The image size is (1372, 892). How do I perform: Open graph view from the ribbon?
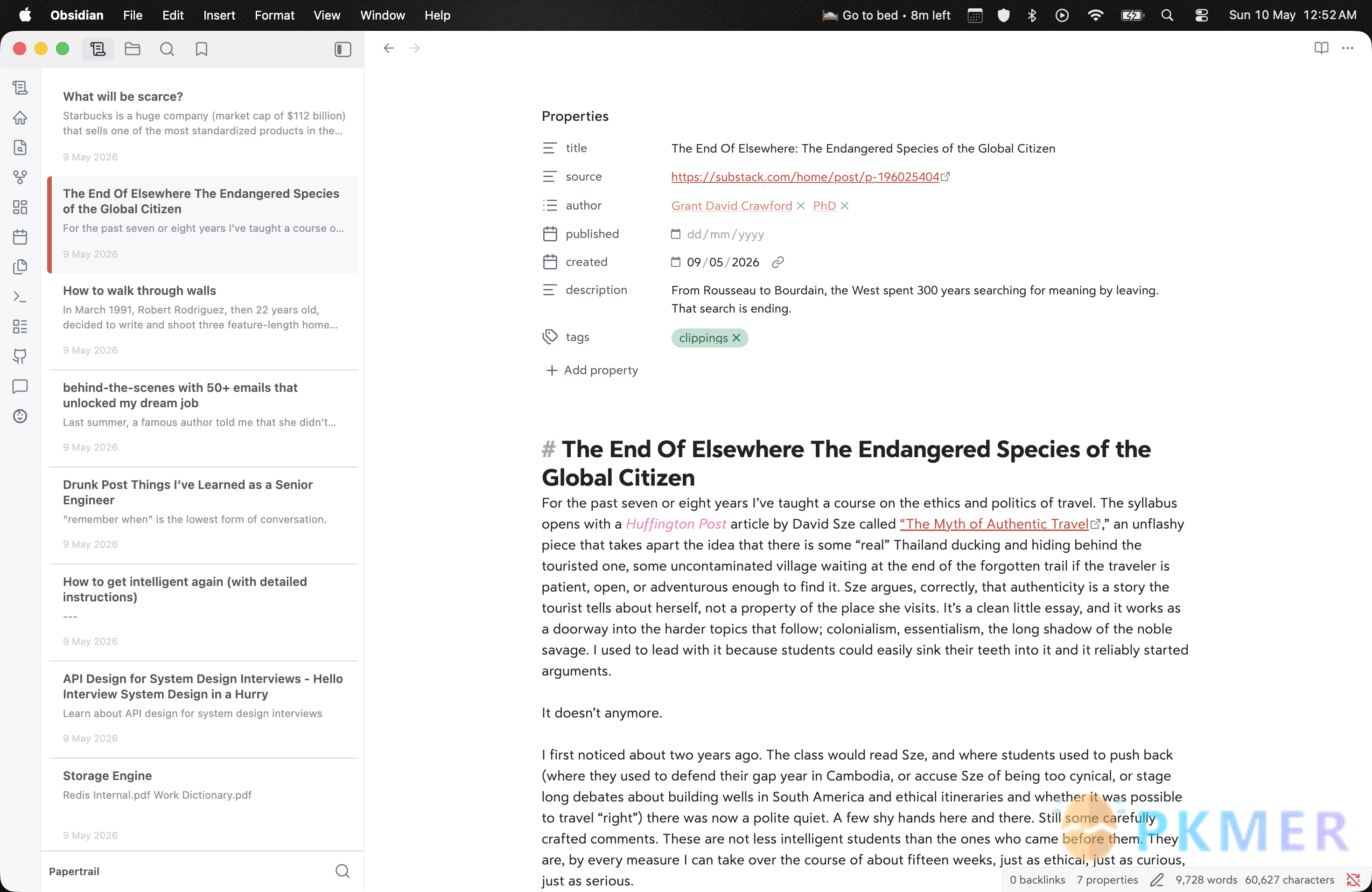(x=20, y=177)
